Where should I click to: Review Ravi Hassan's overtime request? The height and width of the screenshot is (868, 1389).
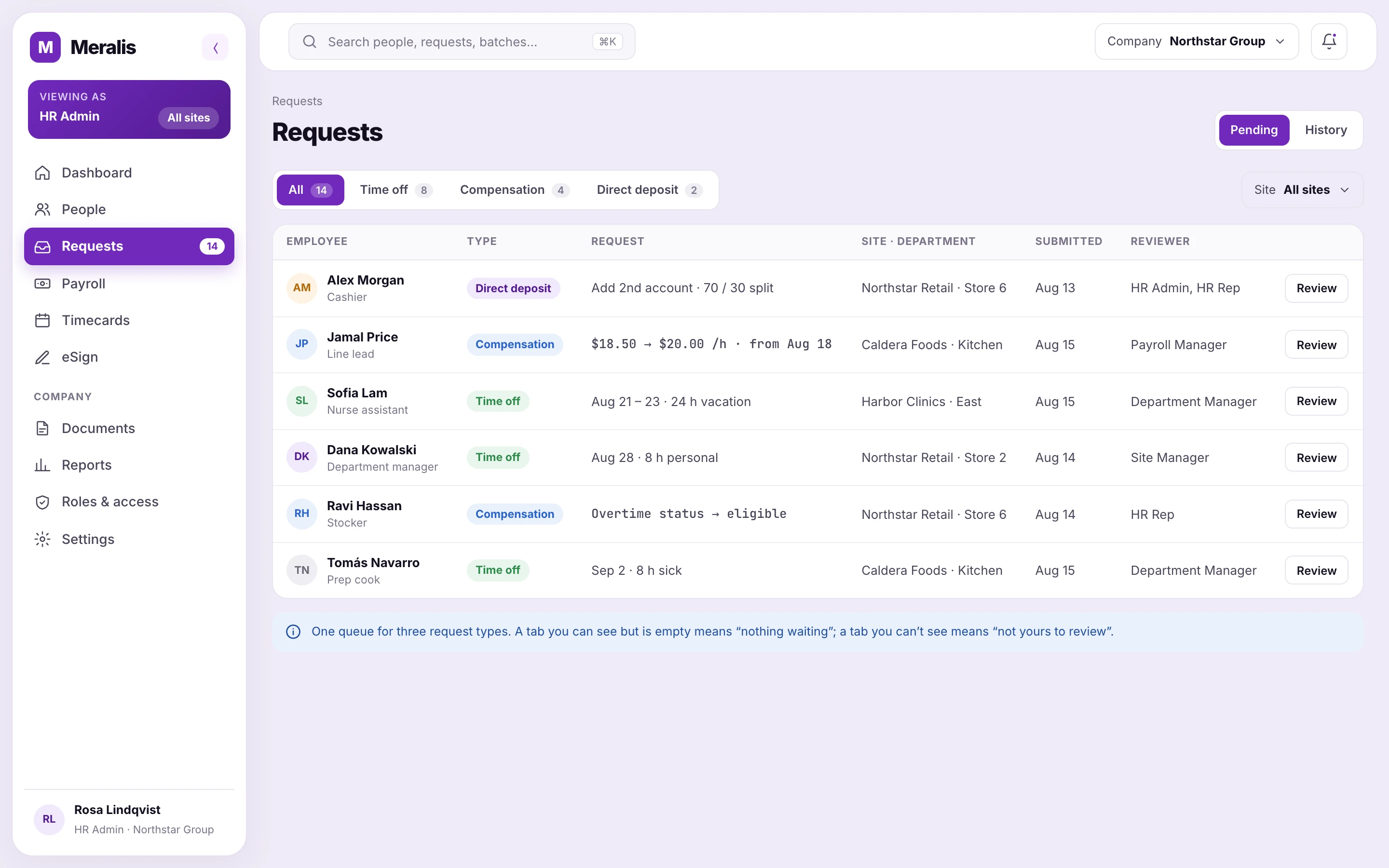click(x=1316, y=514)
